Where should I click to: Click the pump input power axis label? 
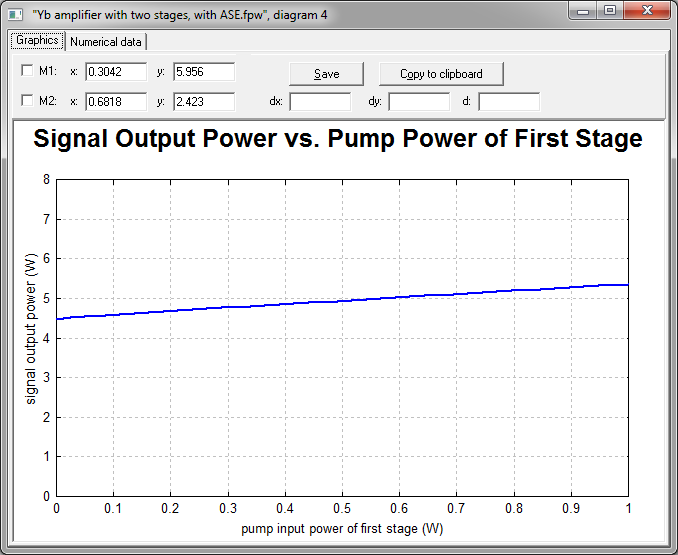point(341,527)
